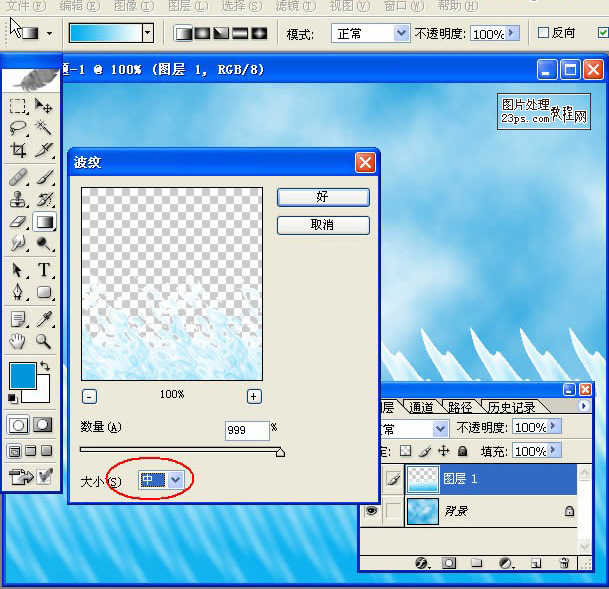Zoom out preview with minus button
The image size is (609, 589).
[89, 397]
